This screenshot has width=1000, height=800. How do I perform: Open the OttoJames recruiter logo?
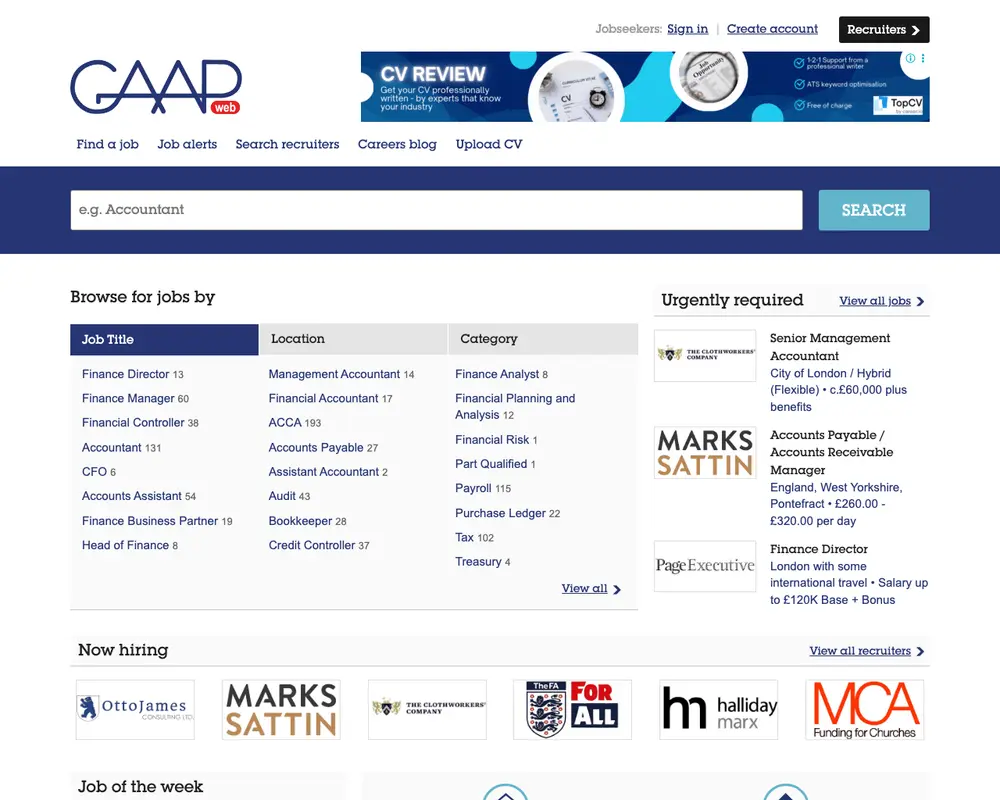[x=135, y=709]
